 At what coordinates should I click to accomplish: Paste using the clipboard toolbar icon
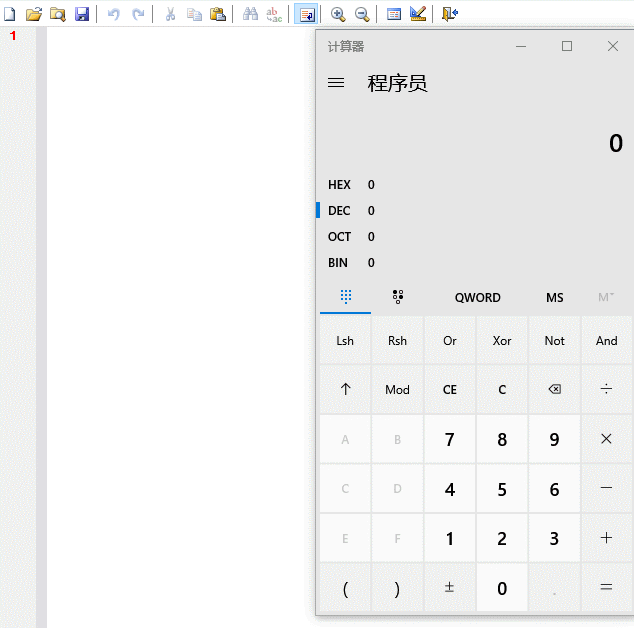(x=217, y=14)
